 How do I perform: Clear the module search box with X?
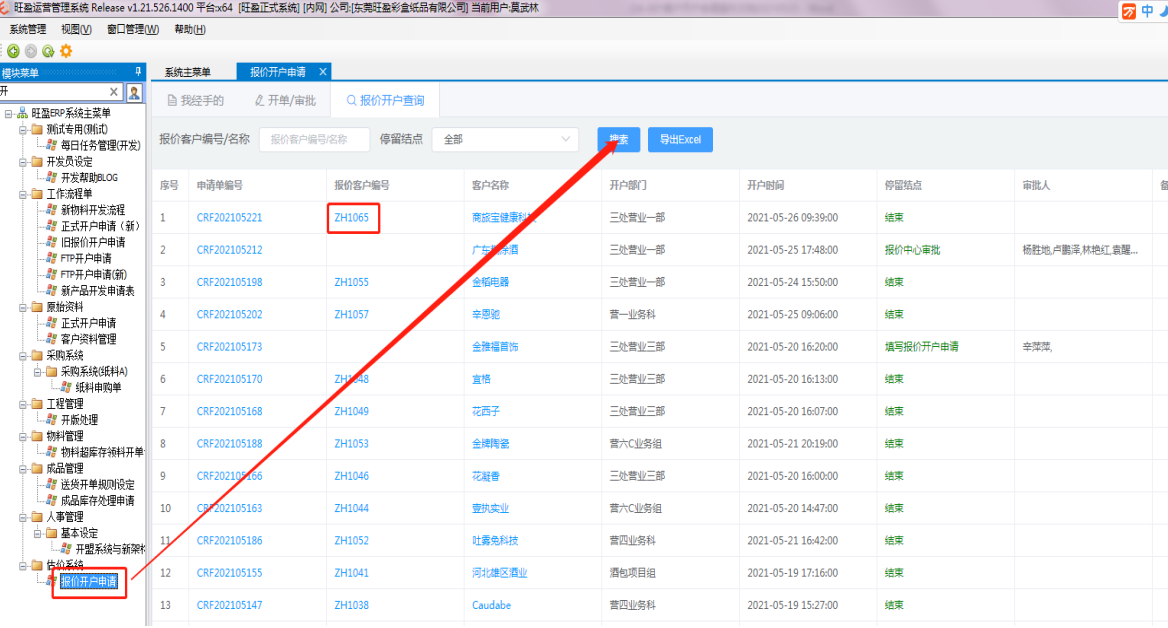[113, 92]
